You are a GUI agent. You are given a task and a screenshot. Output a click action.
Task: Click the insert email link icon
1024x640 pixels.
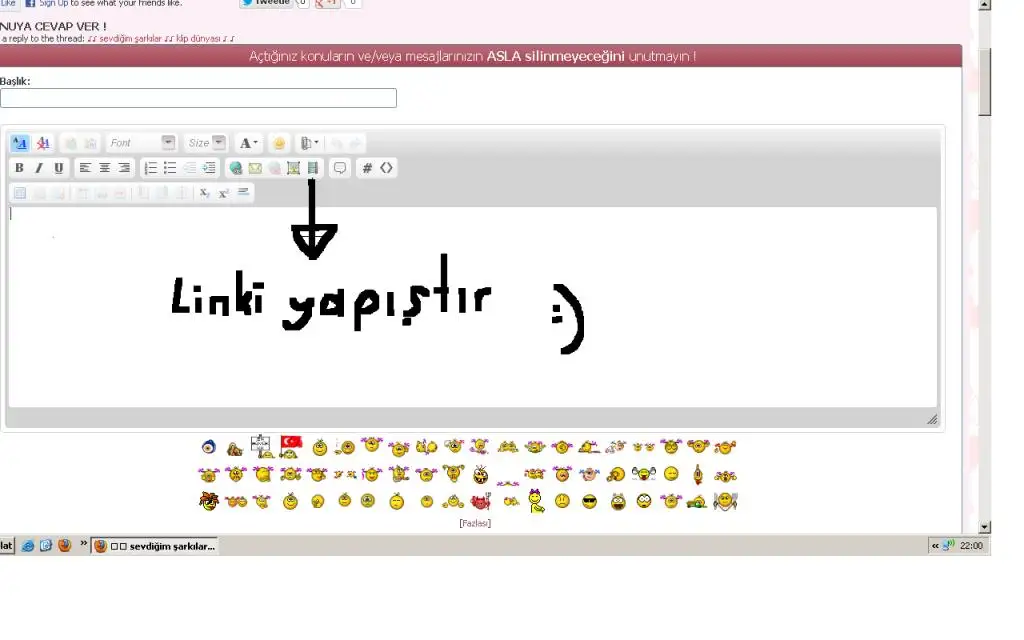[x=255, y=168]
